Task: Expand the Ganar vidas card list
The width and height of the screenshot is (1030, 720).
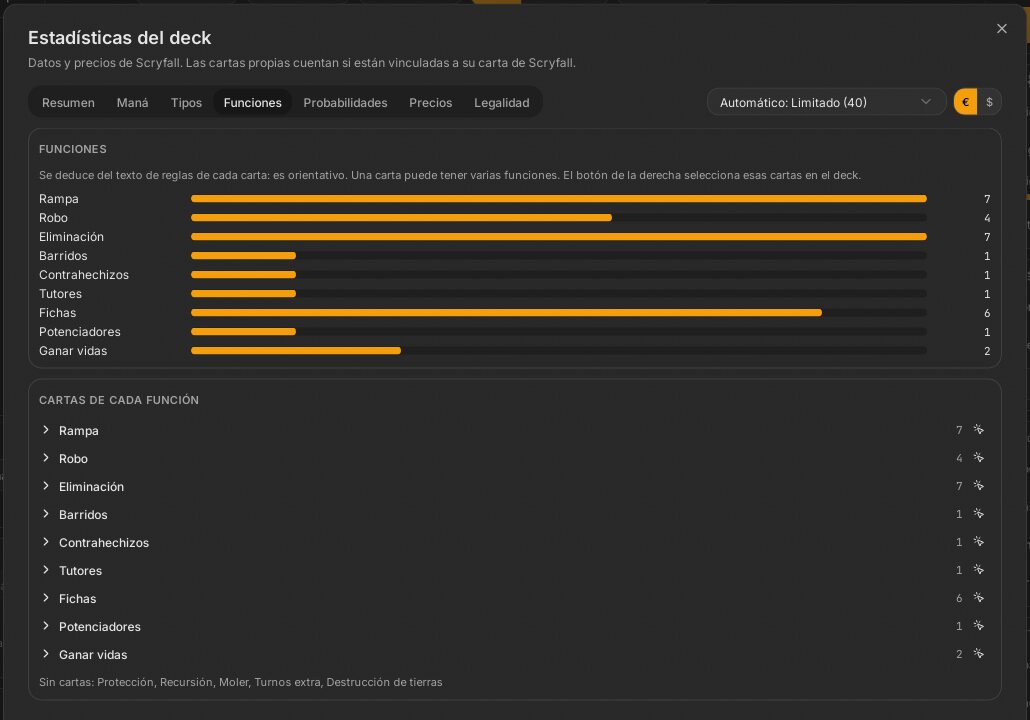Action: (45, 654)
